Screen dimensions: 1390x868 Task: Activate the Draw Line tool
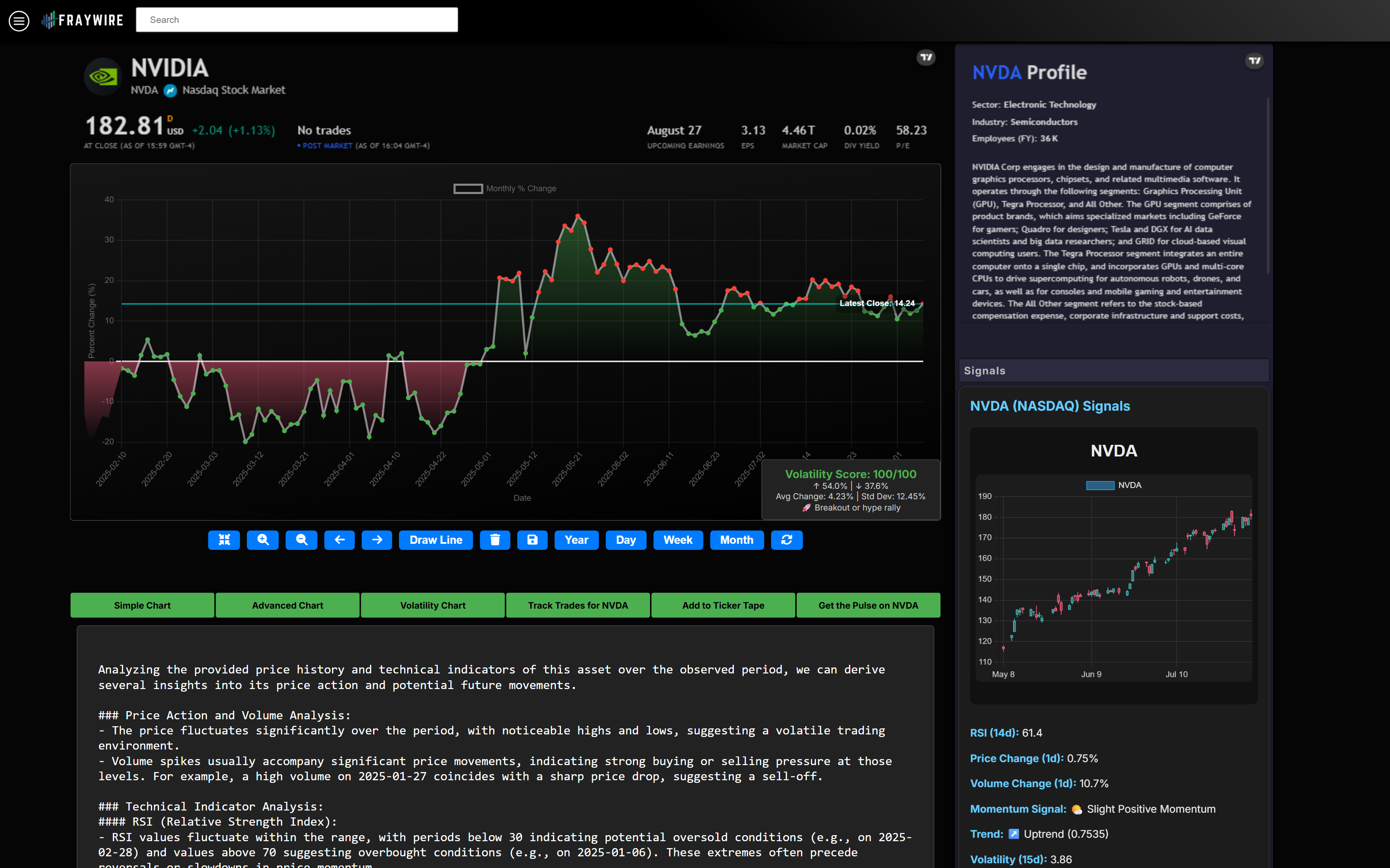(436, 539)
